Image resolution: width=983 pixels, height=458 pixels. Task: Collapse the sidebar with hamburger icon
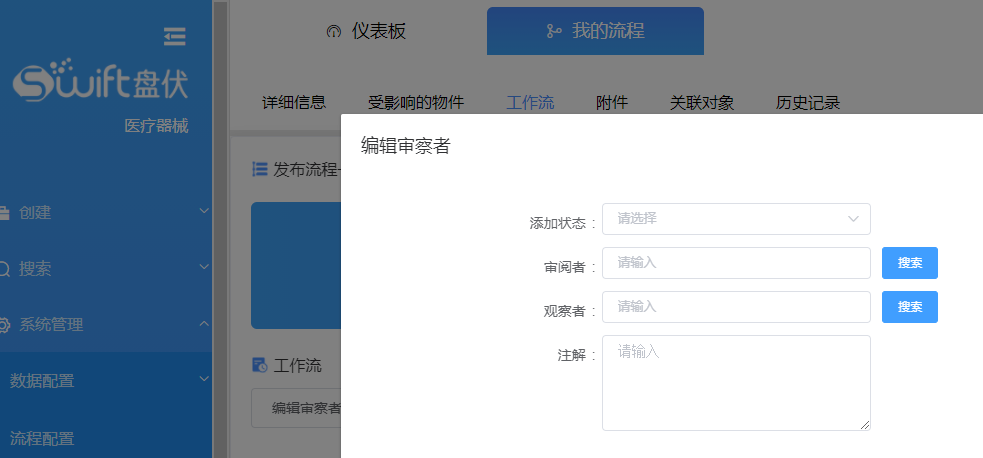[175, 36]
